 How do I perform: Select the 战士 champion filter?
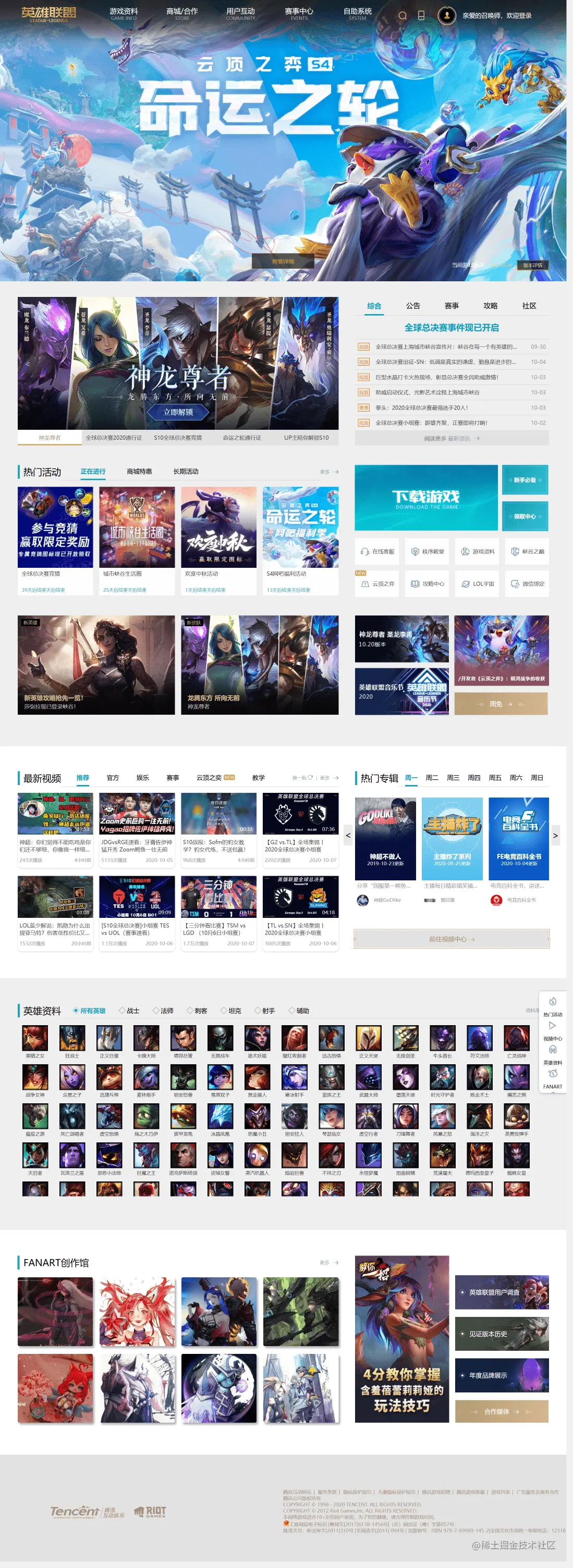click(129, 1011)
